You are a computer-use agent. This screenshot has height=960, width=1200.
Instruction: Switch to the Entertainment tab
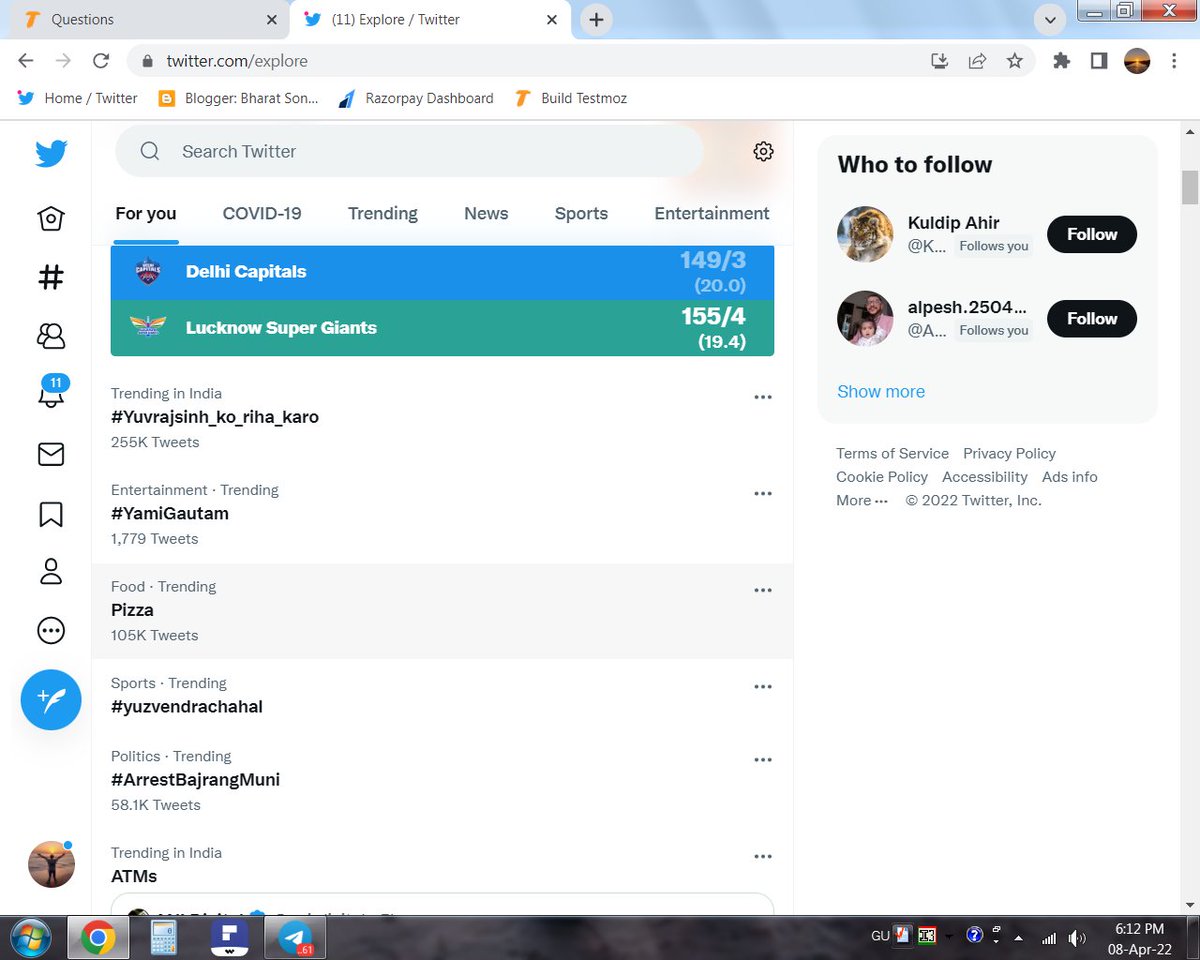[x=712, y=213]
